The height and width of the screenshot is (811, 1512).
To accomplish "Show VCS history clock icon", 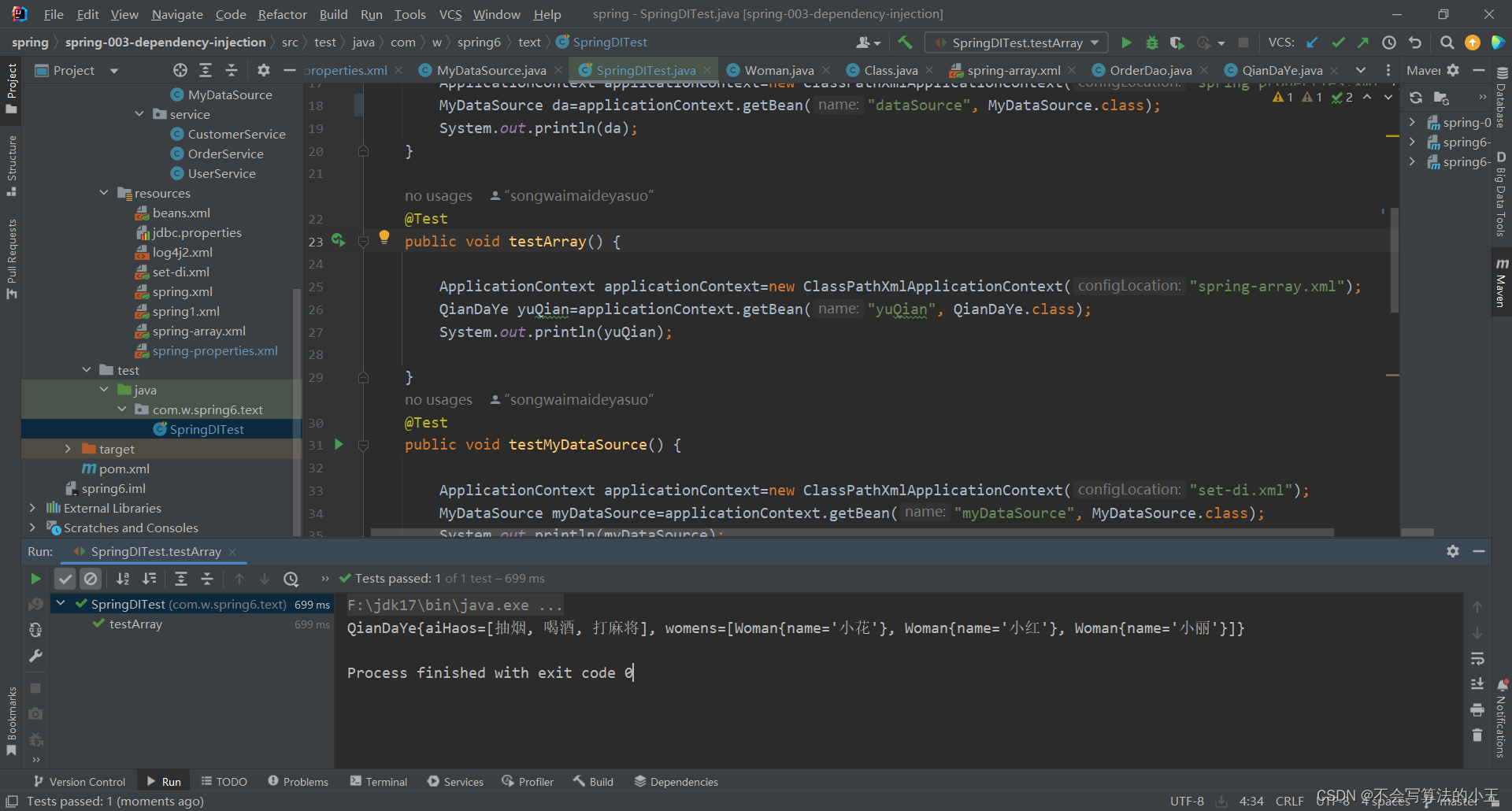I will (1389, 43).
